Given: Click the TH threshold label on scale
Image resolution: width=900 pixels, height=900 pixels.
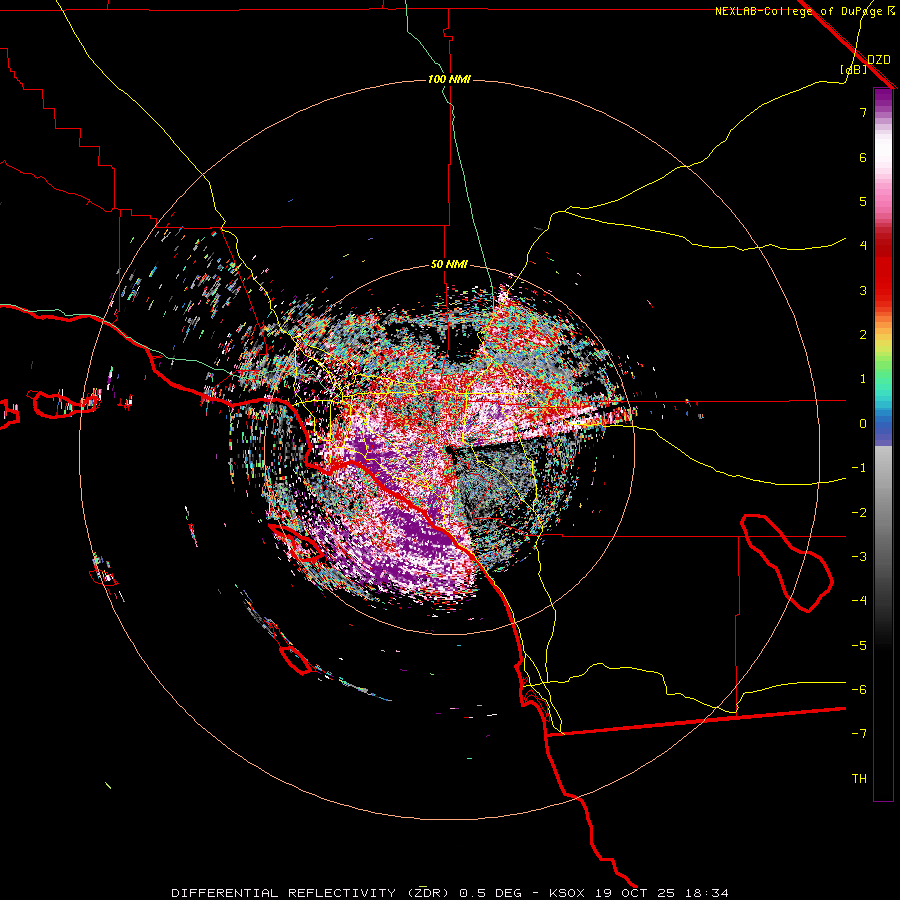Looking at the screenshot, I should [859, 779].
